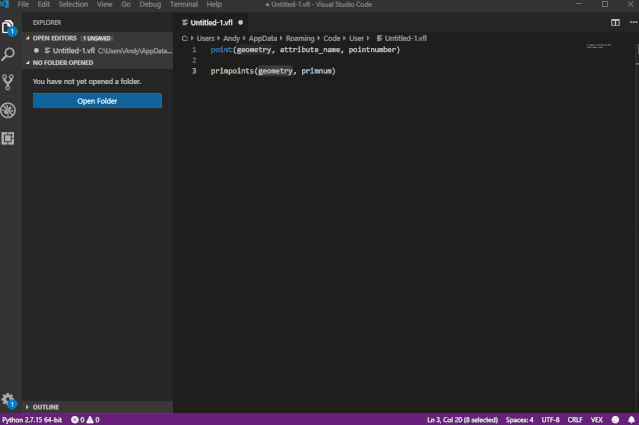Open the Go menu
Screen dimensions: 639x425
(x=126, y=4)
